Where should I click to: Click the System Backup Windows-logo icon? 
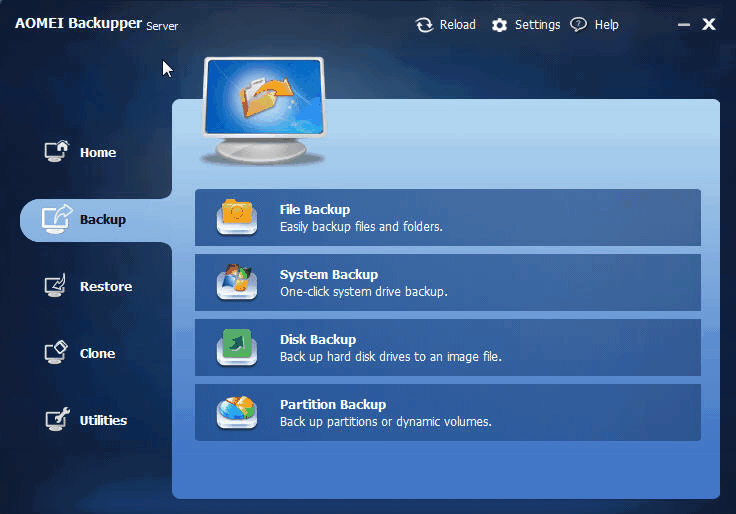point(237,282)
